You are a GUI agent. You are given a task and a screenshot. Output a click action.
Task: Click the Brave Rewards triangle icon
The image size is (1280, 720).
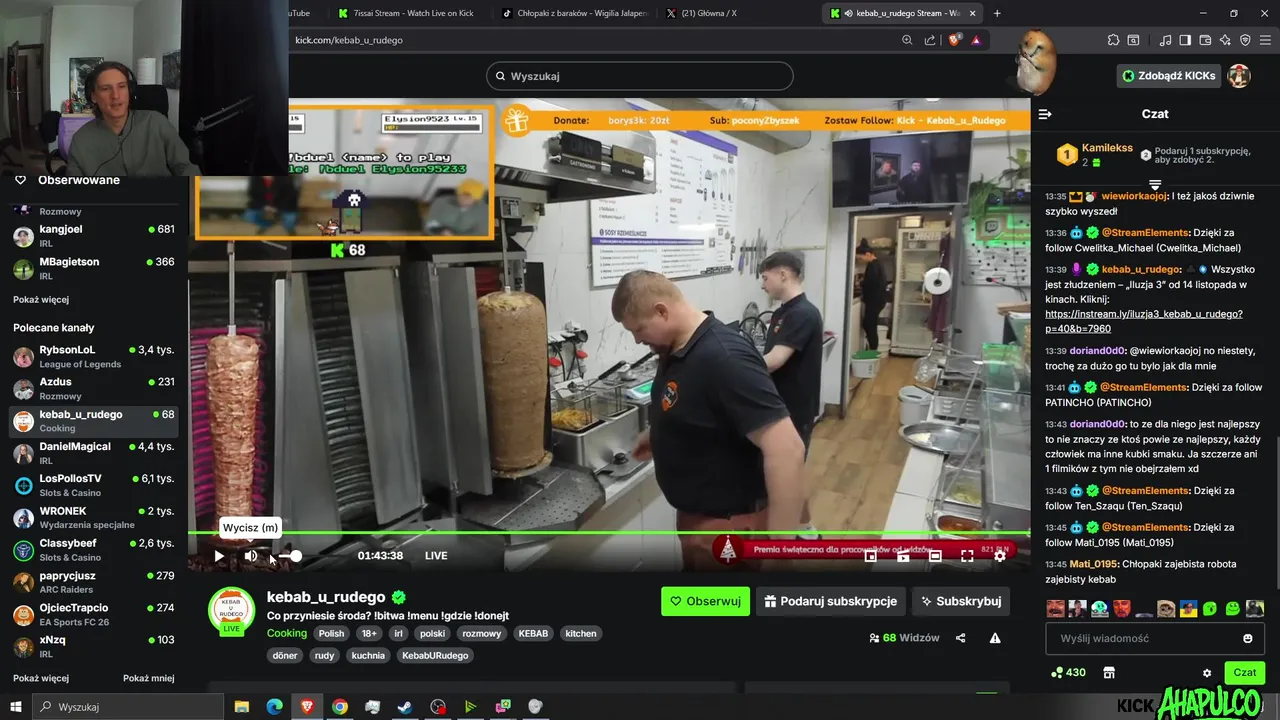click(976, 40)
